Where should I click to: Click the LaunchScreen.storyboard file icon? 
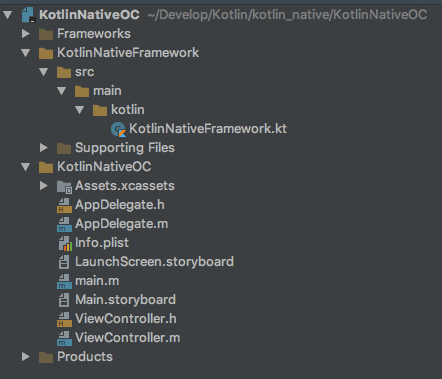pyautogui.click(x=64, y=262)
